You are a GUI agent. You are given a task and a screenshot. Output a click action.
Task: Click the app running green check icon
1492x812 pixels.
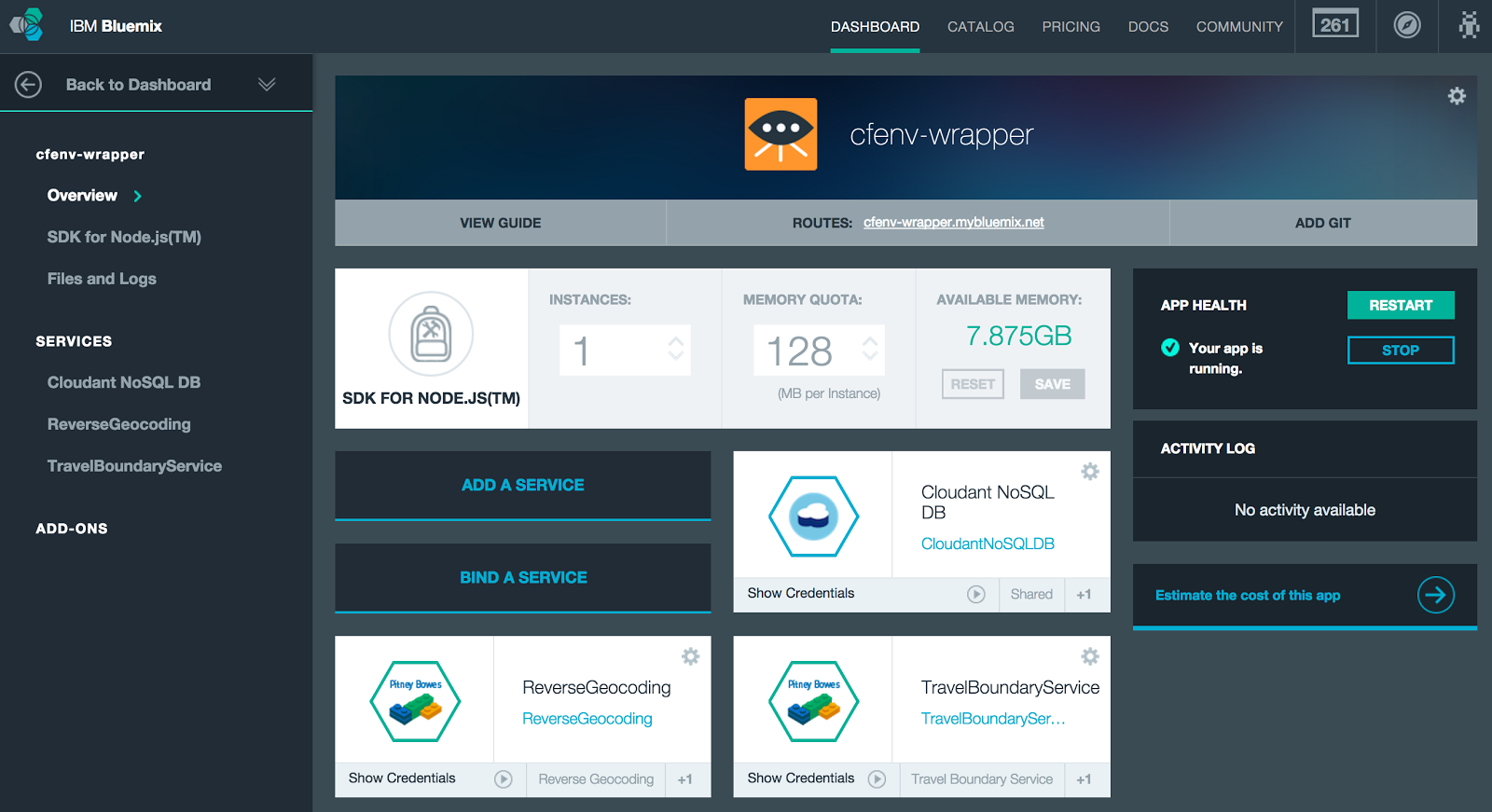pyautogui.click(x=1170, y=348)
